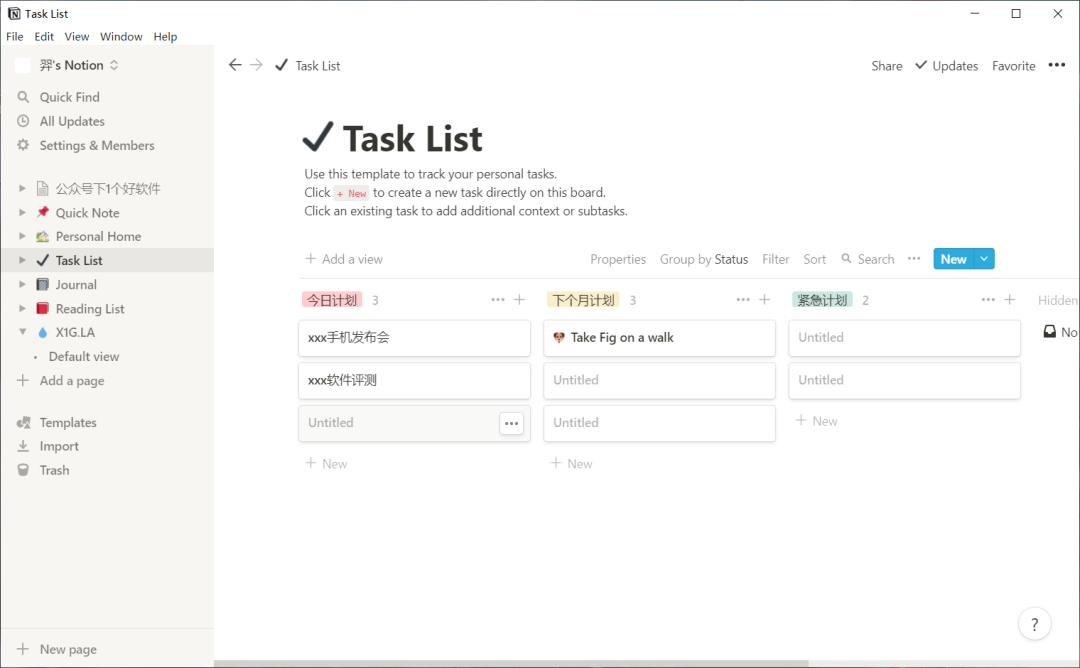Open the Templates gallery
This screenshot has width=1080, height=668.
[x=68, y=423]
